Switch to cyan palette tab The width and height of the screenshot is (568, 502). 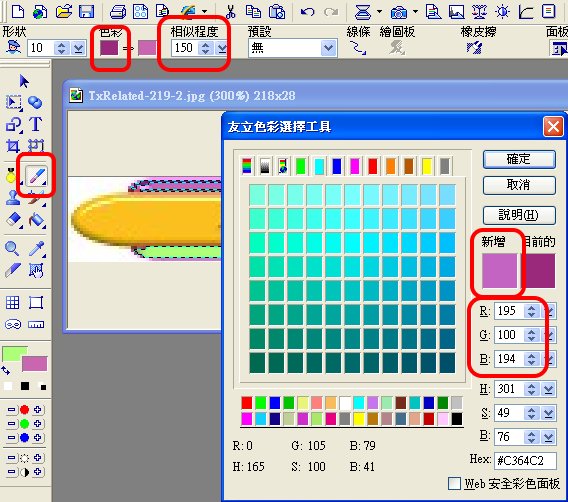click(319, 166)
